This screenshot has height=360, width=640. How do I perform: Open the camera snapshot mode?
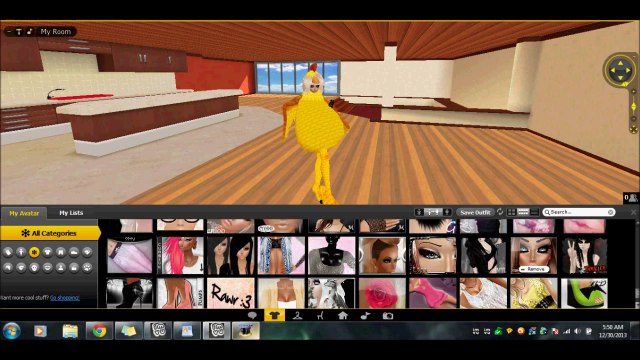pos(388,316)
